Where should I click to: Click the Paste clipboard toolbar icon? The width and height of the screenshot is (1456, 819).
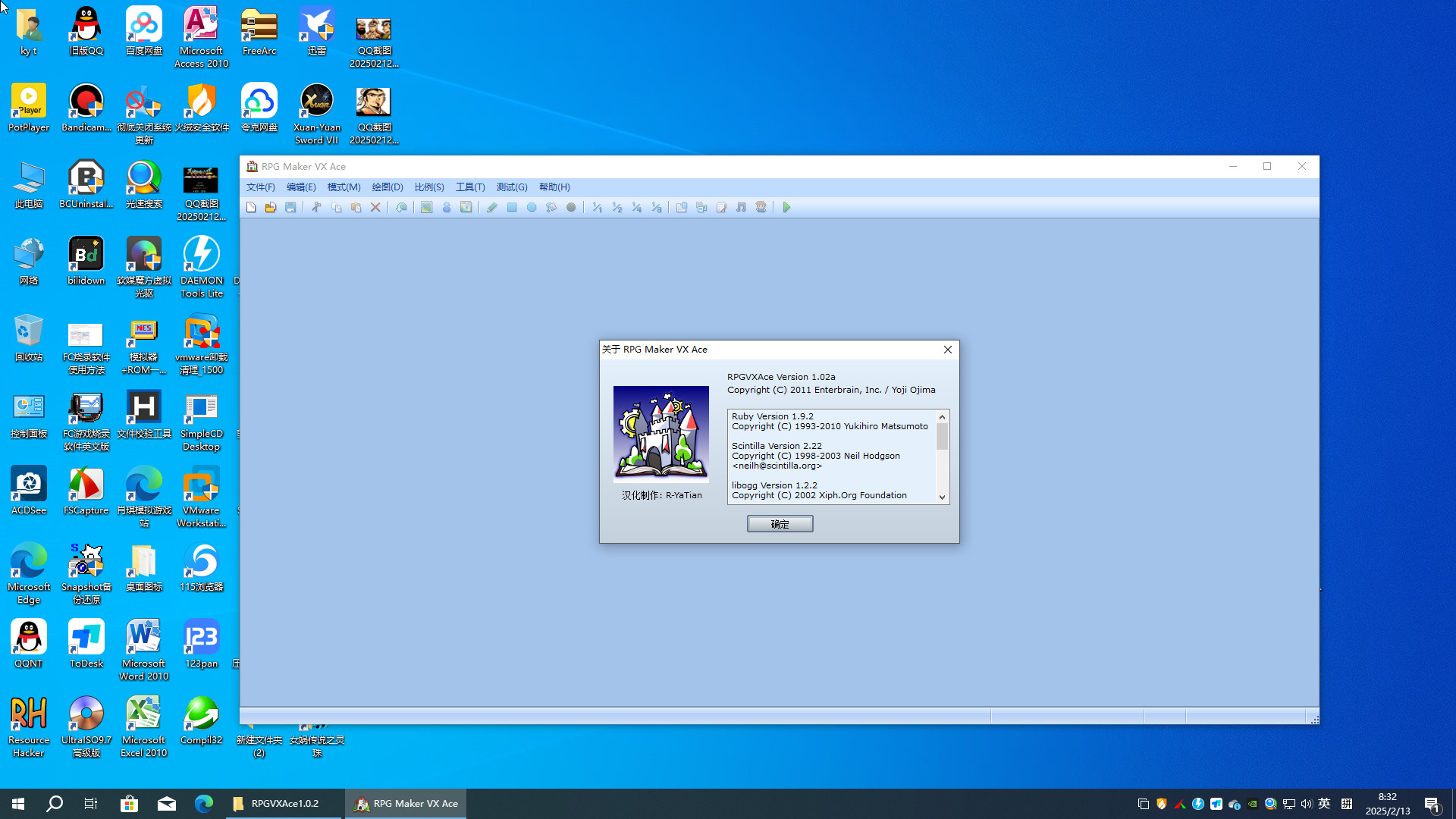[x=356, y=207]
